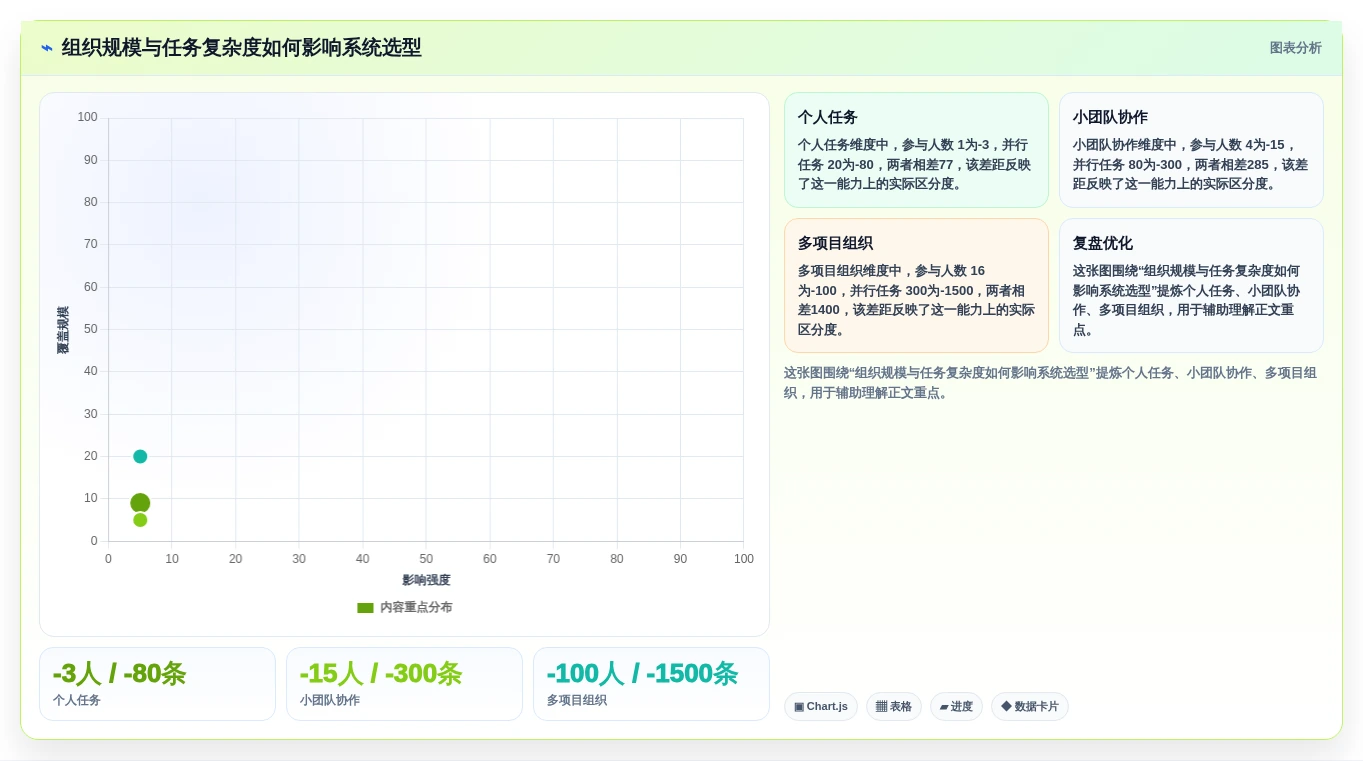
Task: Toggle the 内容重点分布 legend swatch
Action: (365, 608)
